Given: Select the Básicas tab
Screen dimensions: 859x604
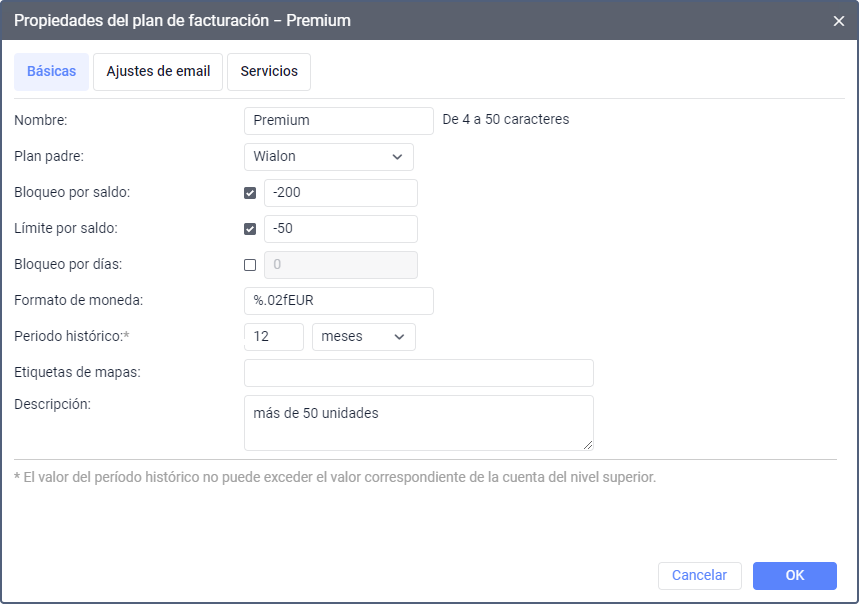Looking at the screenshot, I should pyautogui.click(x=51, y=72).
